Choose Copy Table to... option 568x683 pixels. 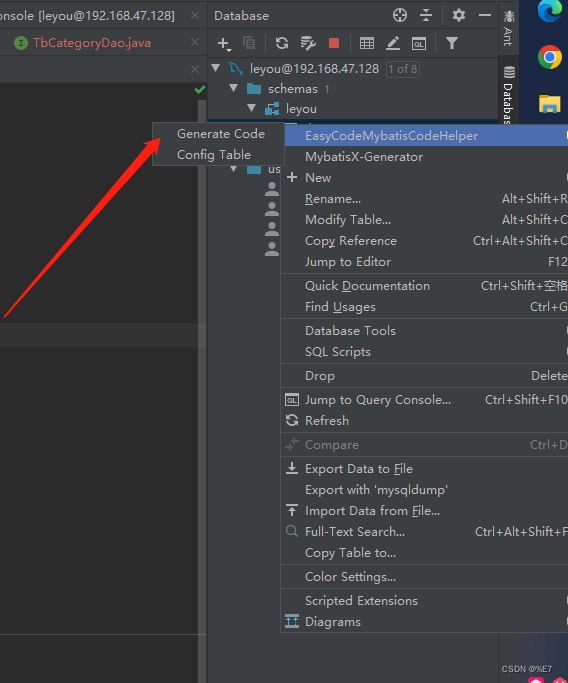[x=424, y=553]
